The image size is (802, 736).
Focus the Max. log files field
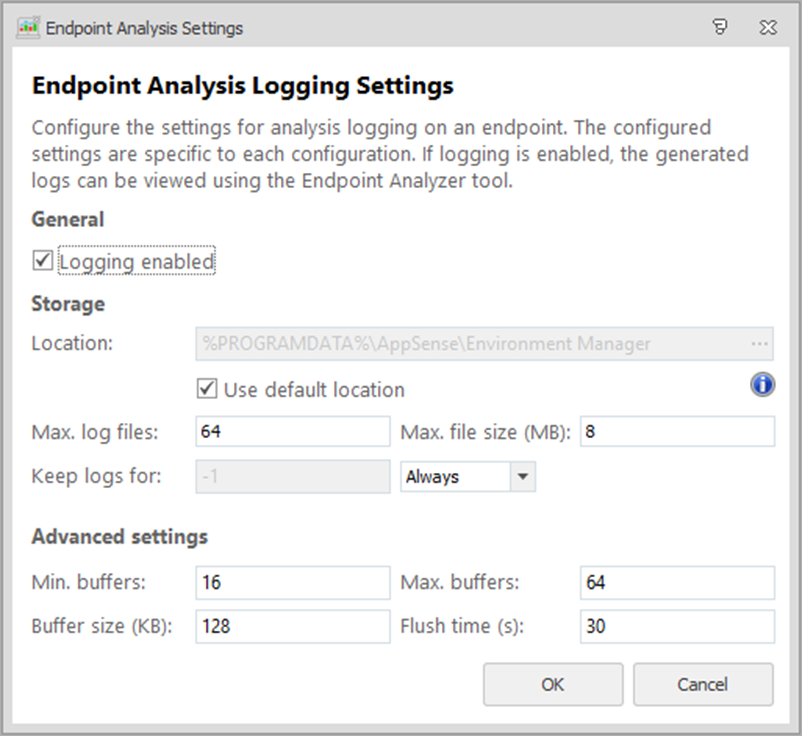[x=292, y=432]
